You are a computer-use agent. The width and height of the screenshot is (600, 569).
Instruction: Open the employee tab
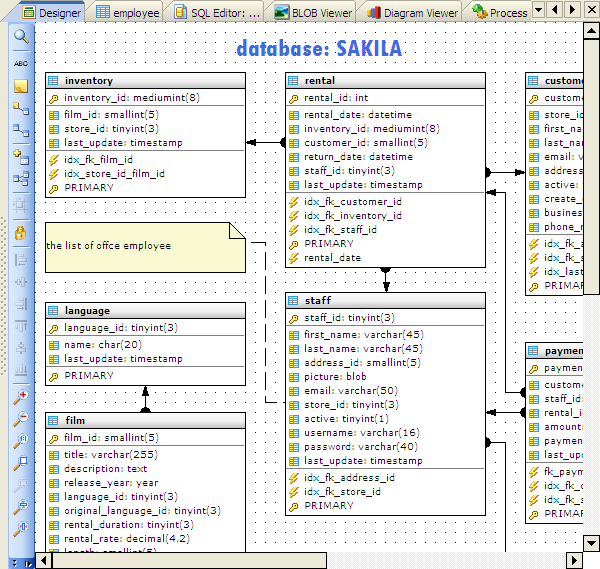(127, 13)
